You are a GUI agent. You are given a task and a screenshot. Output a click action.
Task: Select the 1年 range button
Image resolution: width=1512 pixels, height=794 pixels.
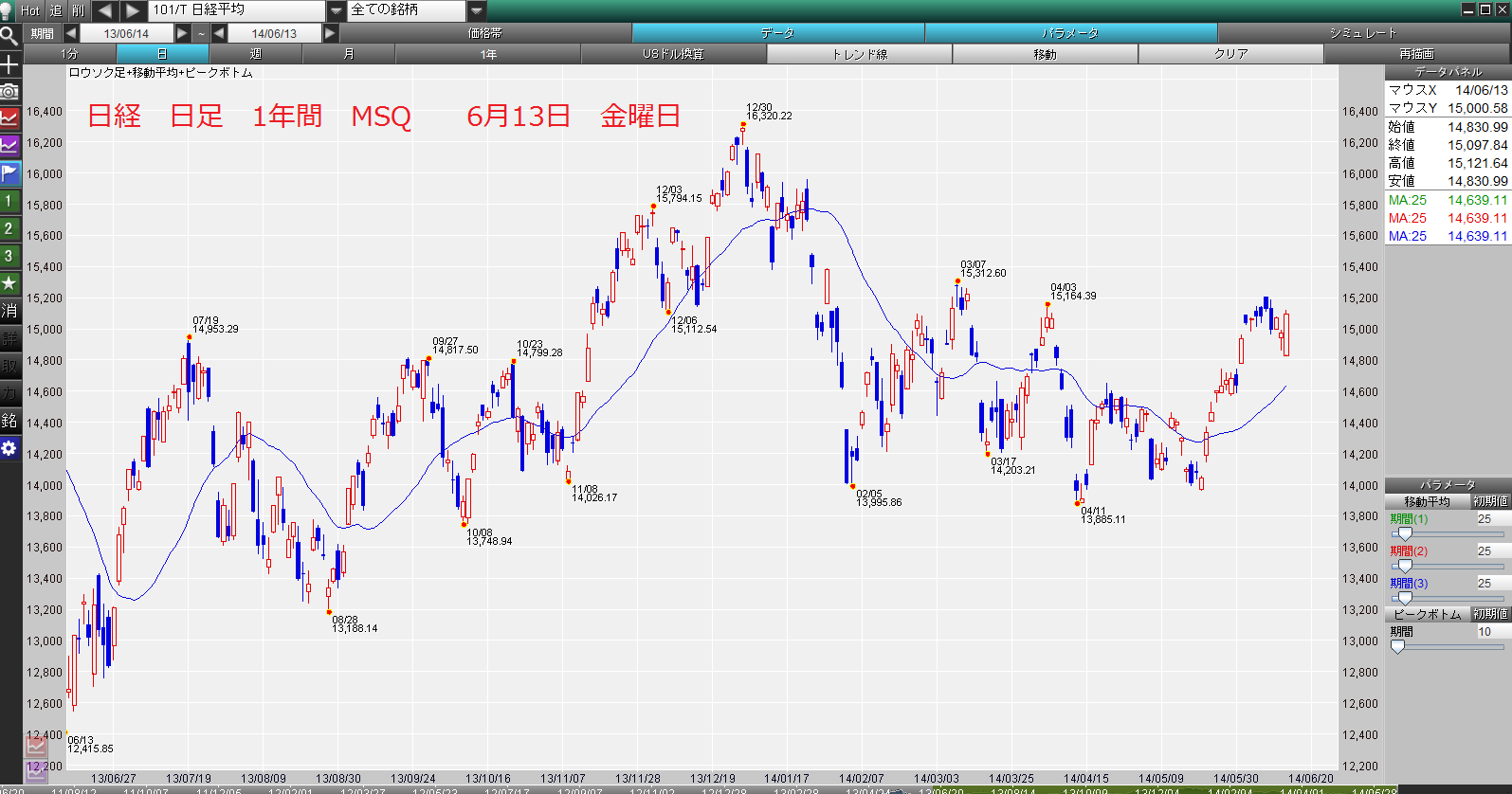click(487, 54)
